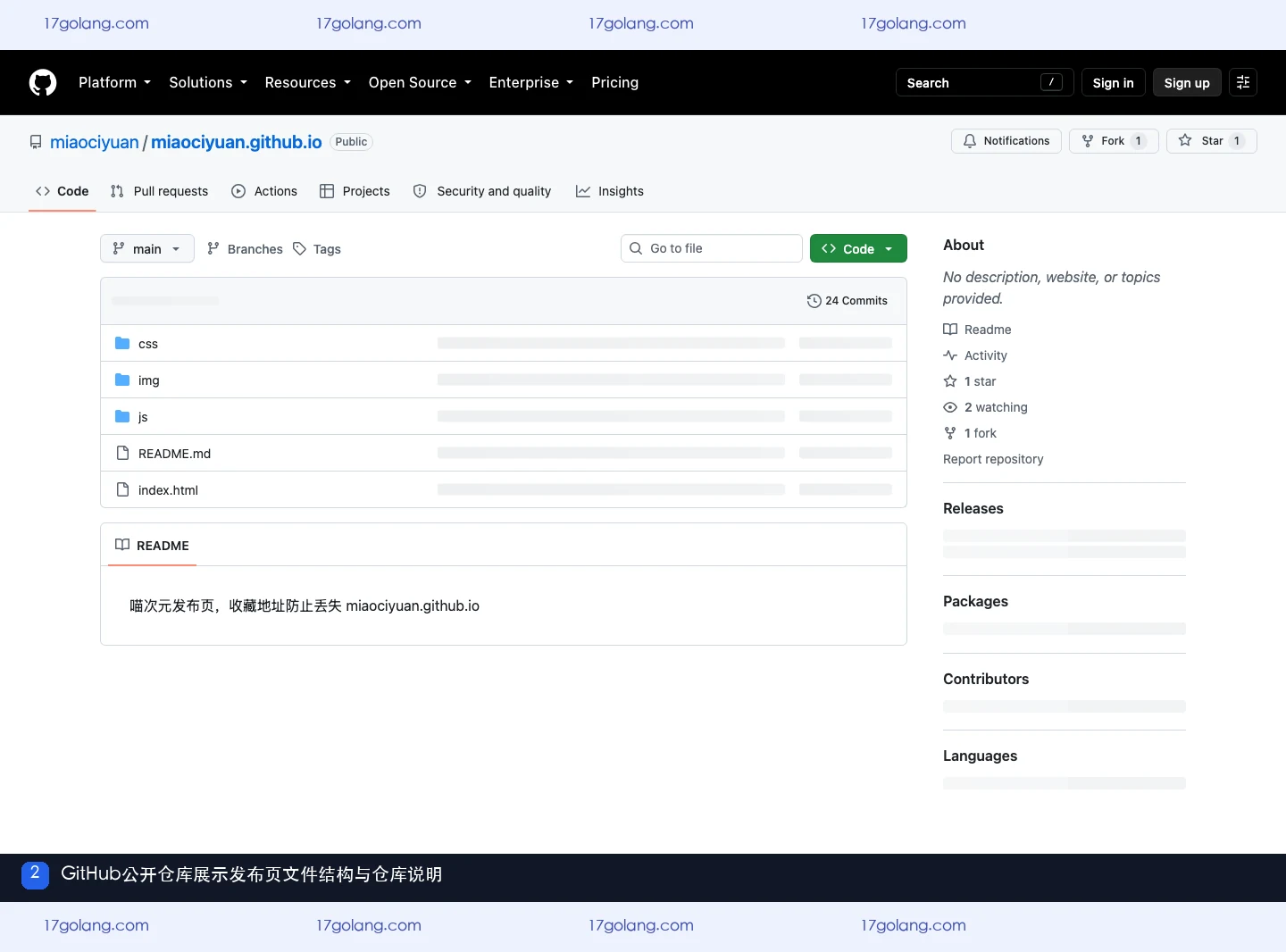Open the Pricing link
Screen dimensions: 1286x952
[x=614, y=82]
